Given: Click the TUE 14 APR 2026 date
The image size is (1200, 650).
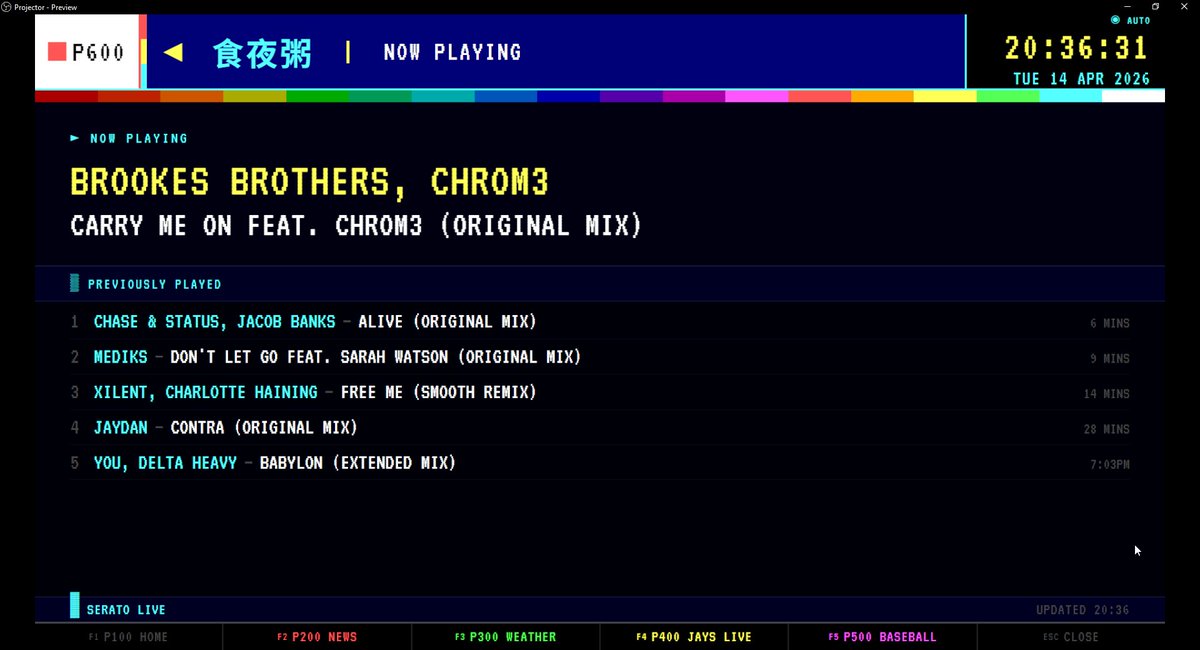Looking at the screenshot, I should click(1081, 79).
